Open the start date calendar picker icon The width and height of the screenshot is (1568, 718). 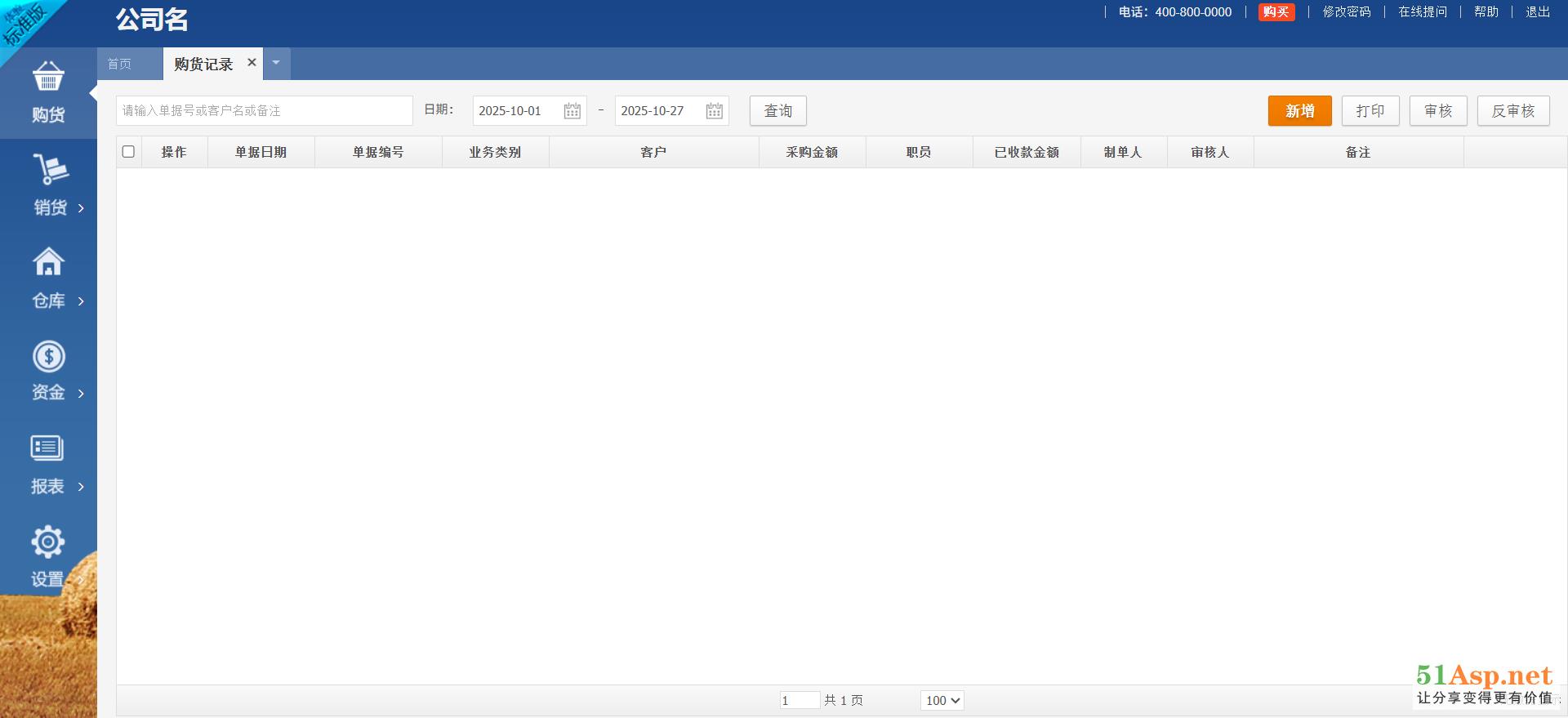(572, 111)
